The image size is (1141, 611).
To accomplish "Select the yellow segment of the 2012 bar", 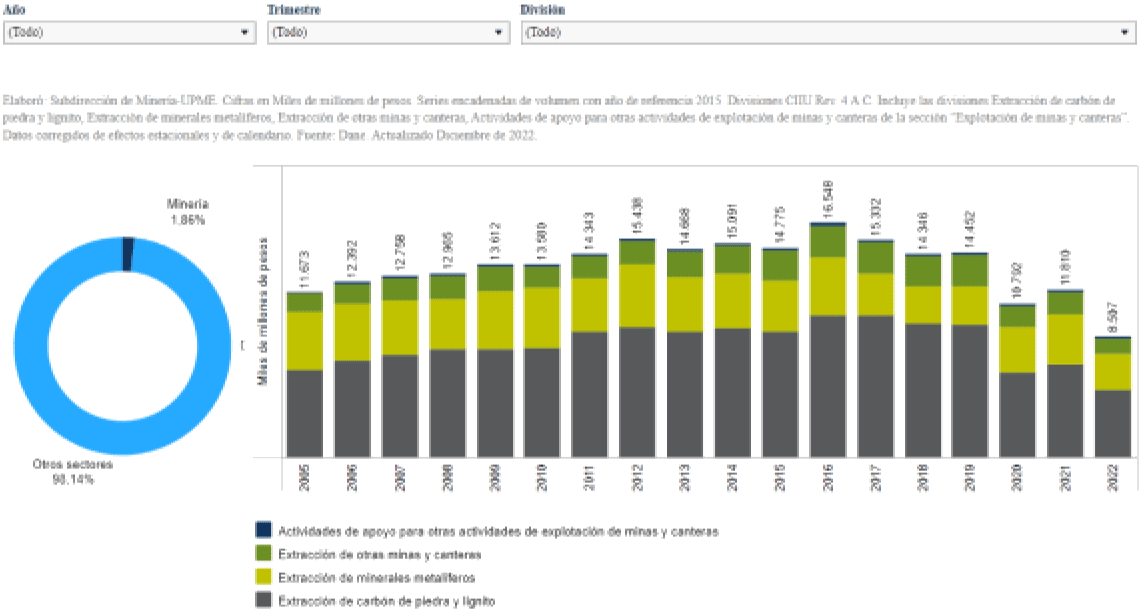I will 638,295.
